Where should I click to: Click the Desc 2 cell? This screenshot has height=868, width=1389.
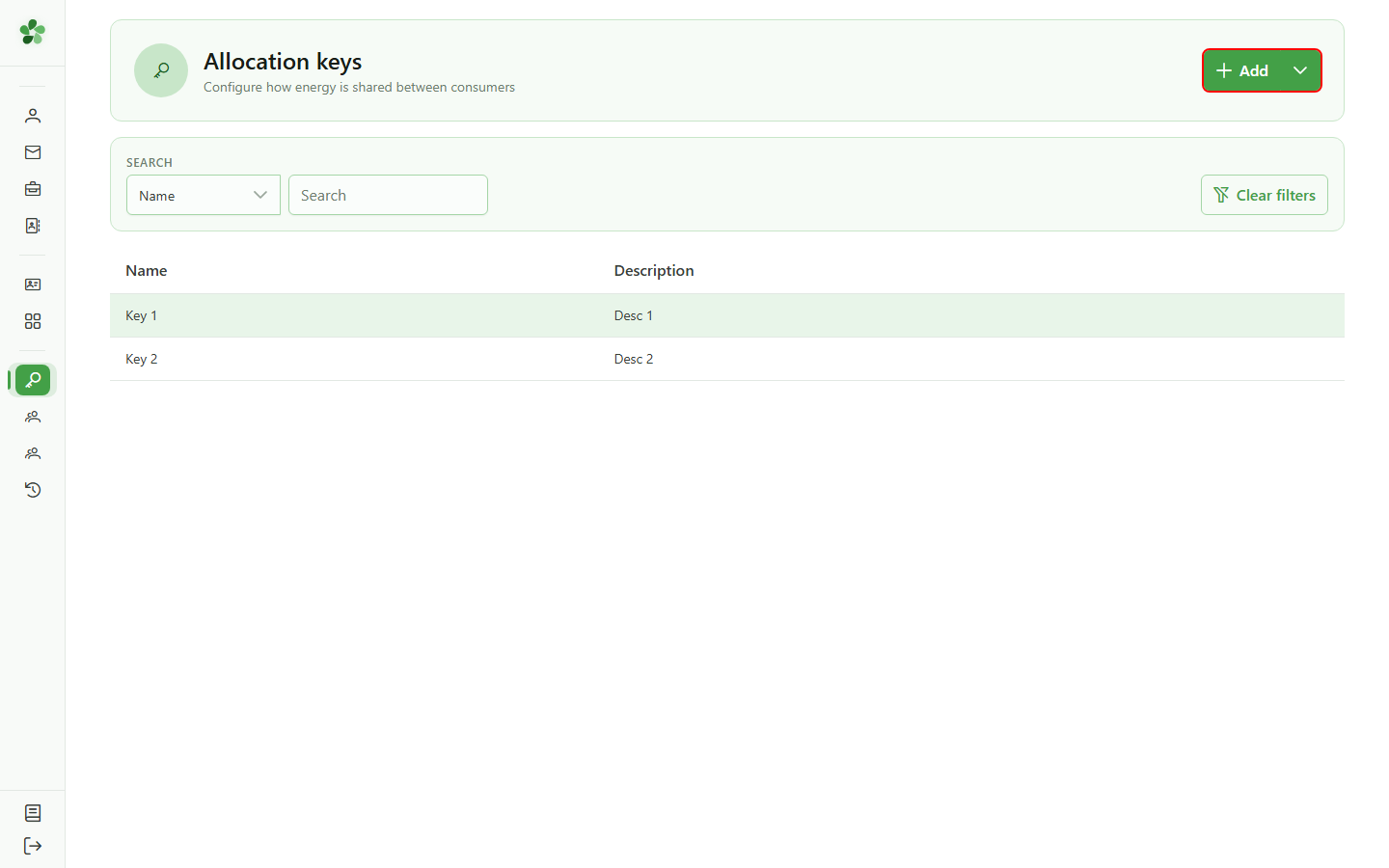[x=634, y=359]
